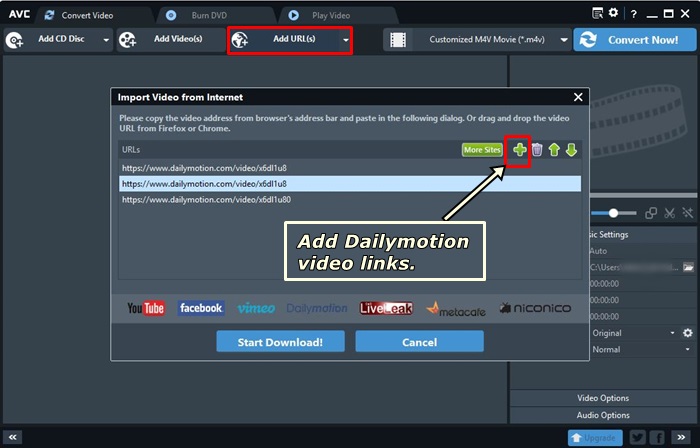Viewport: 700px width, 448px height.
Task: Select the first dailymotion x6dl1u8 URL row
Action: click(x=350, y=168)
